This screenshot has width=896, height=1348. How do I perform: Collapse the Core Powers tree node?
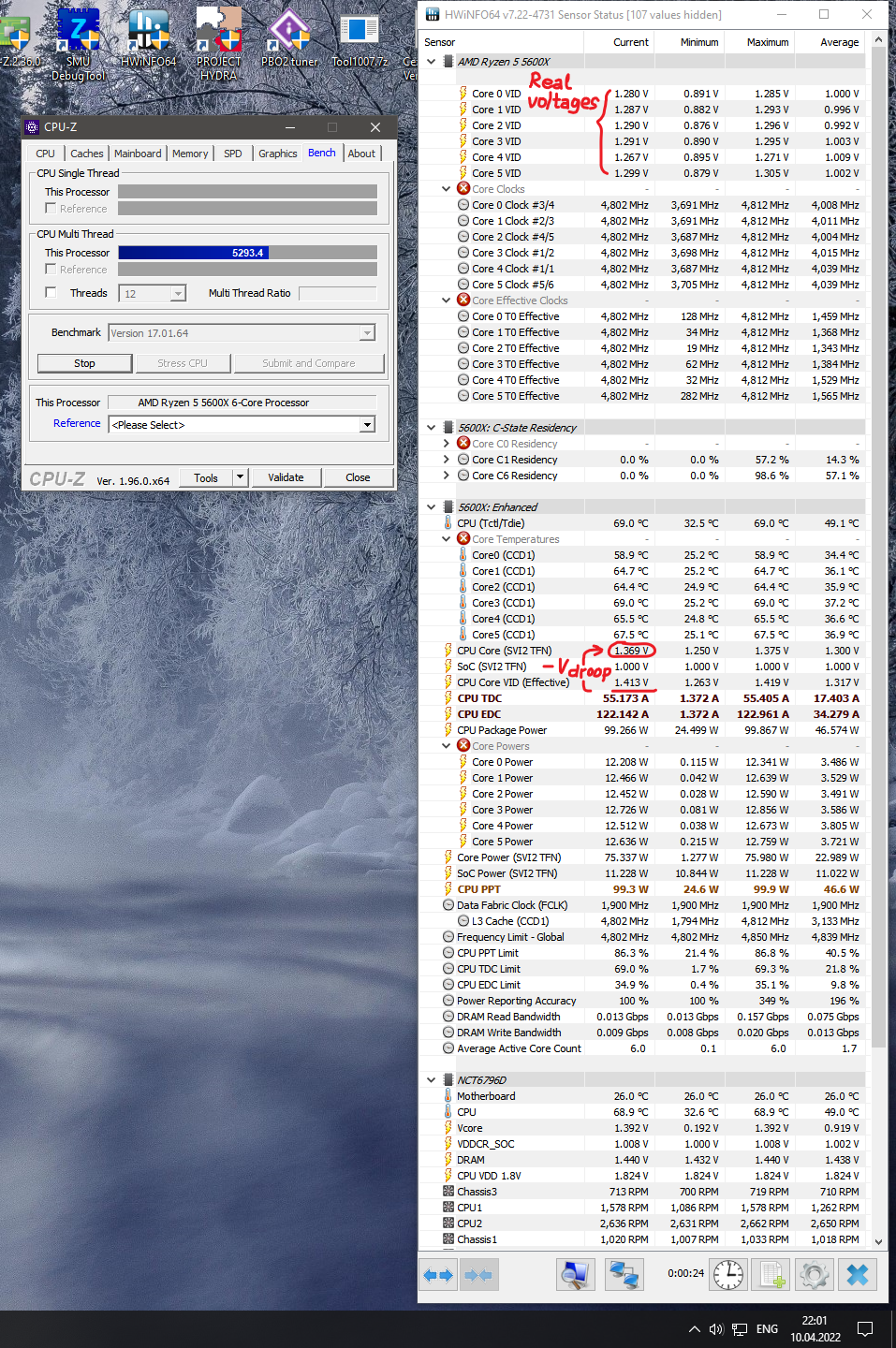(x=446, y=746)
